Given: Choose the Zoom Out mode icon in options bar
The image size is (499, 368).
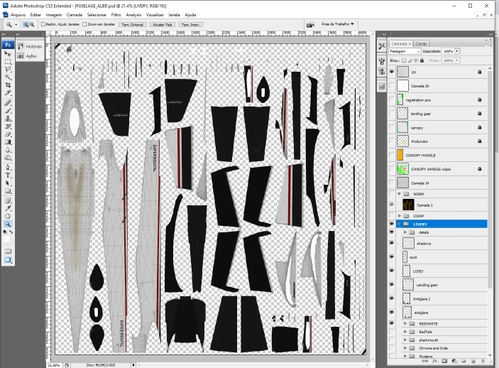Looking at the screenshot, I should click(32, 24).
